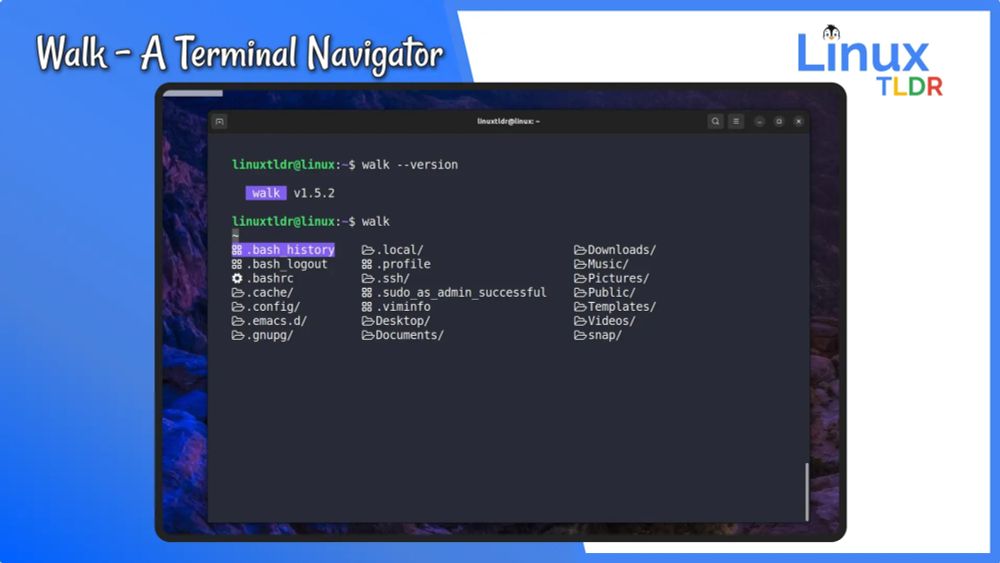Close the terminal window
Viewport: 1000px width, 563px height.
pyautogui.click(x=798, y=121)
